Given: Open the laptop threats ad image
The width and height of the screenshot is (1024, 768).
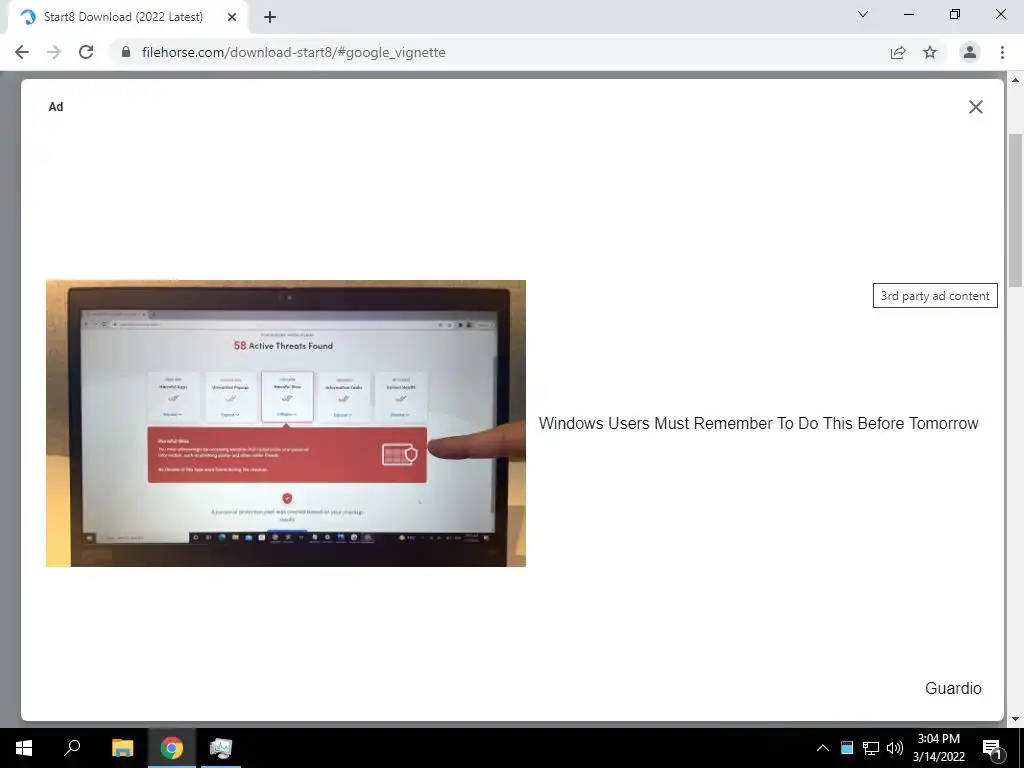Looking at the screenshot, I should click(286, 423).
